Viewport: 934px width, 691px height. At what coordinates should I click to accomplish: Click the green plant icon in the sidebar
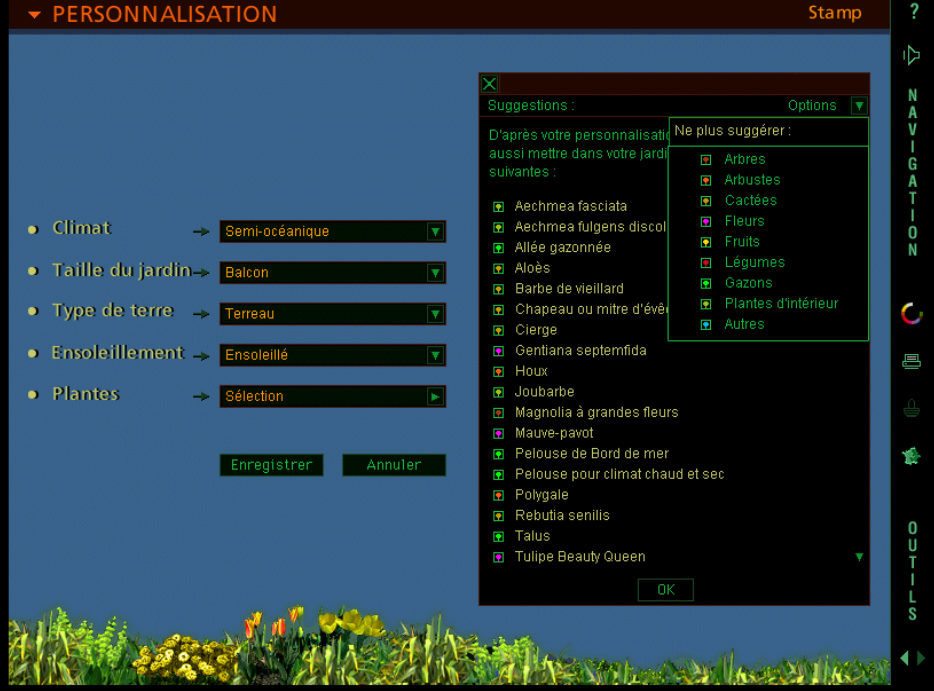[911, 456]
